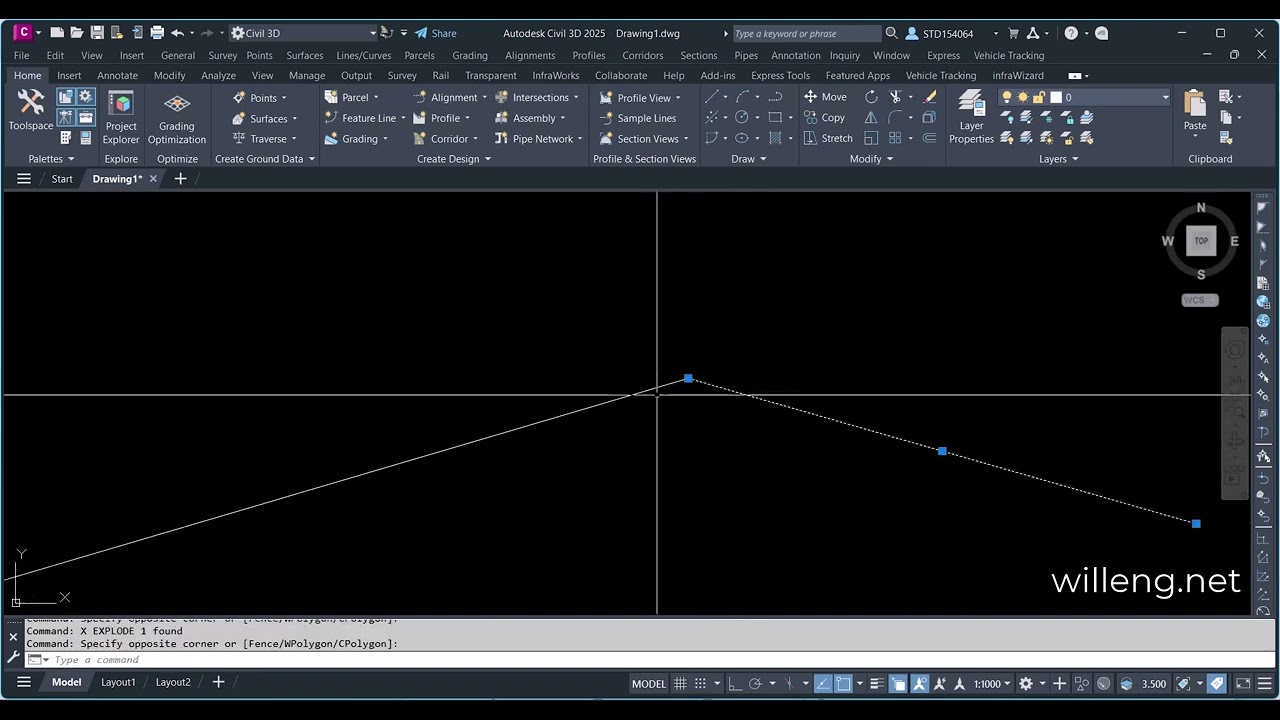Image resolution: width=1280 pixels, height=720 pixels.
Task: Click the status bar customization hamburger icon
Action: 1265,684
